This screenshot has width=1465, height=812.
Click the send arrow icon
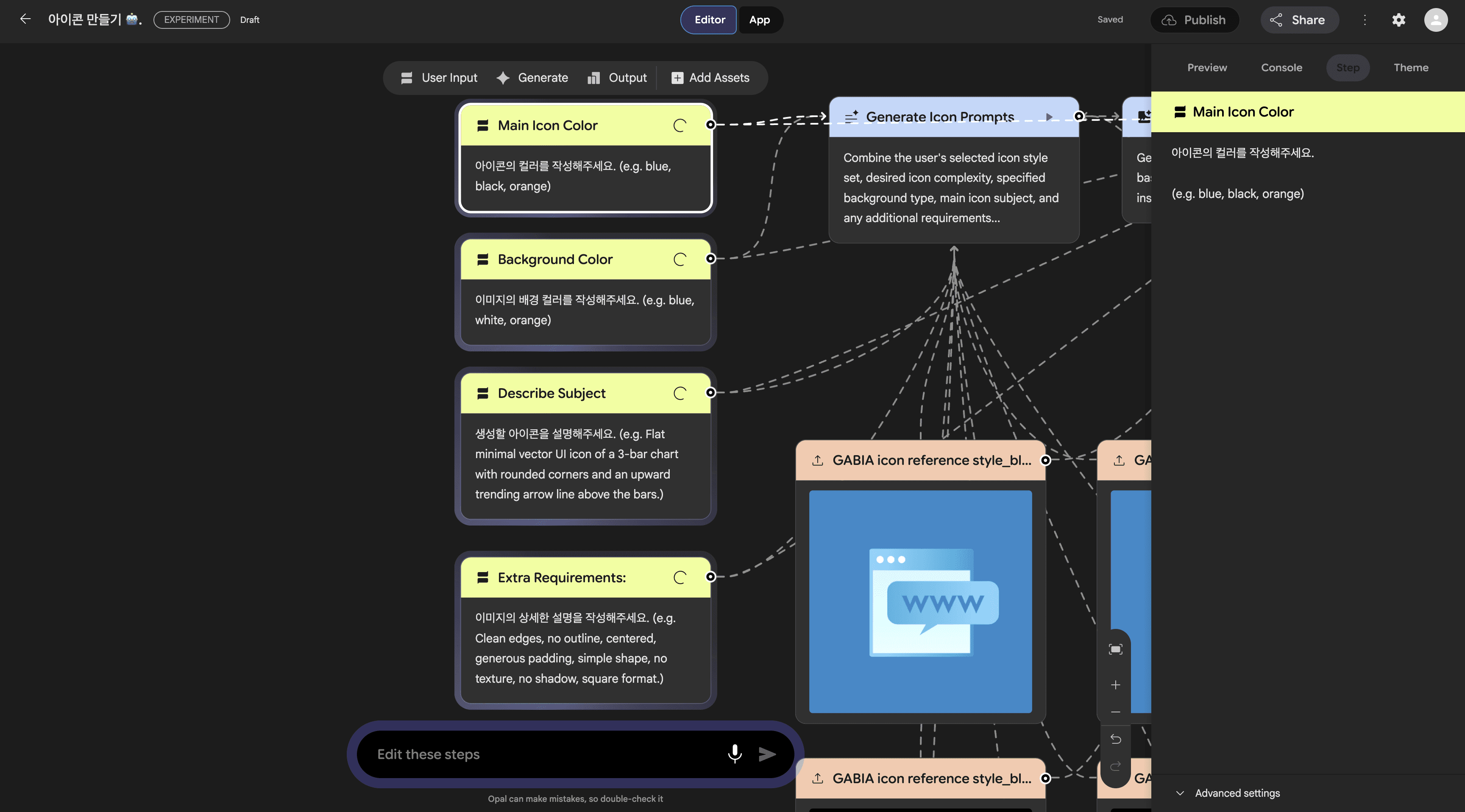[x=767, y=754]
